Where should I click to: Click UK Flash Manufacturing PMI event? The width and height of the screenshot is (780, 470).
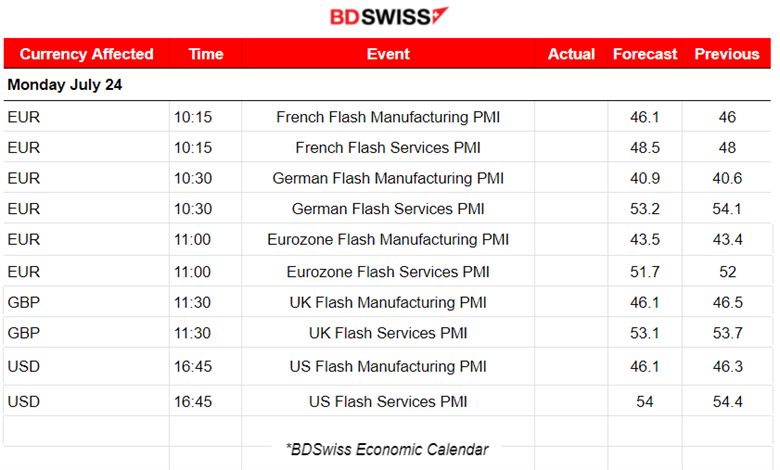(388, 302)
